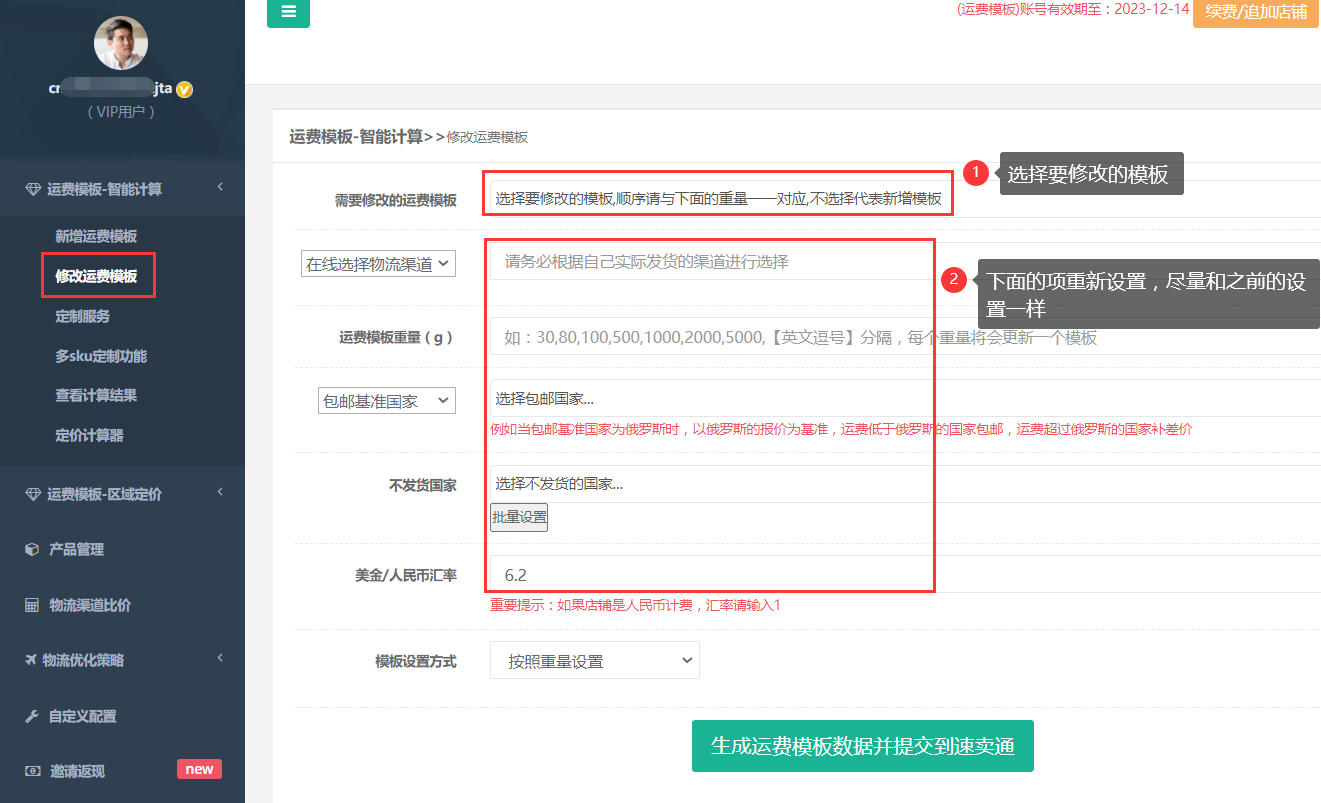Click 运费模板-智能计算 breadcrumb text
The width and height of the screenshot is (1321, 803).
click(356, 137)
